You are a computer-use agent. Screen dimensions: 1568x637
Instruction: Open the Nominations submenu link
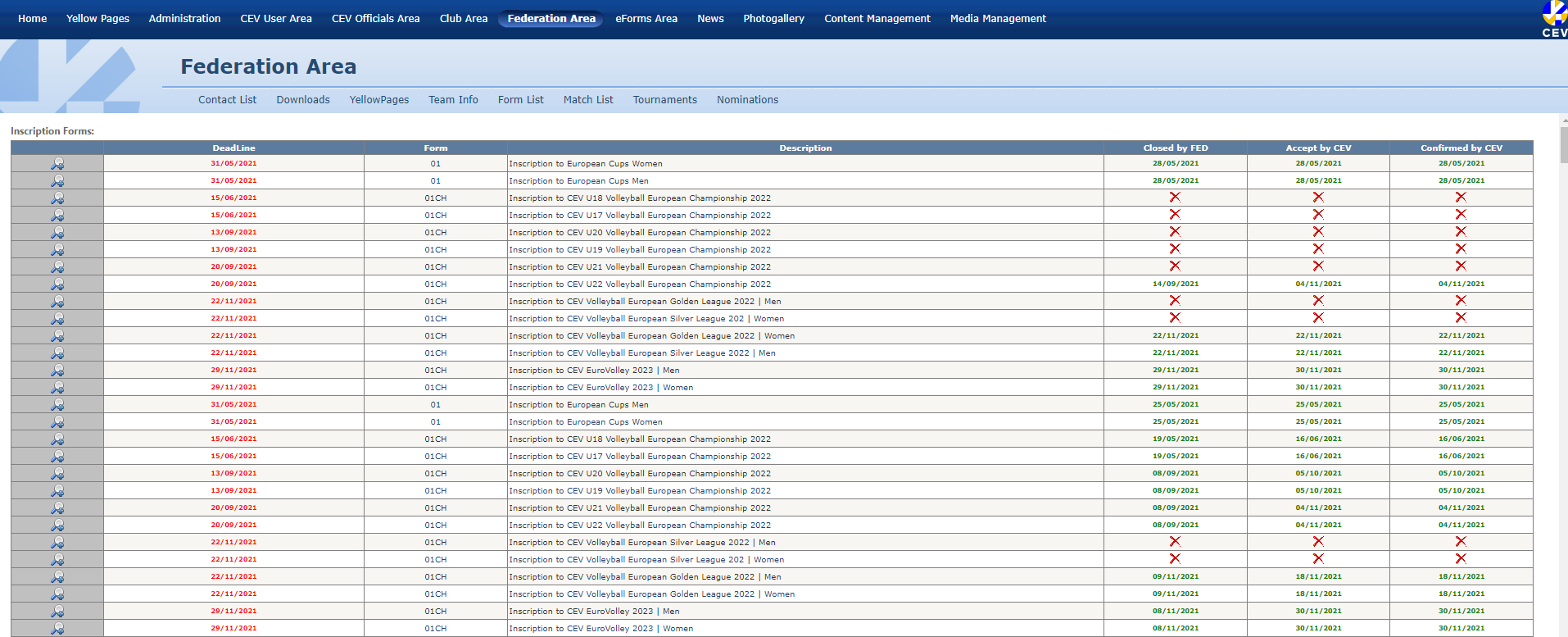pyautogui.click(x=748, y=99)
